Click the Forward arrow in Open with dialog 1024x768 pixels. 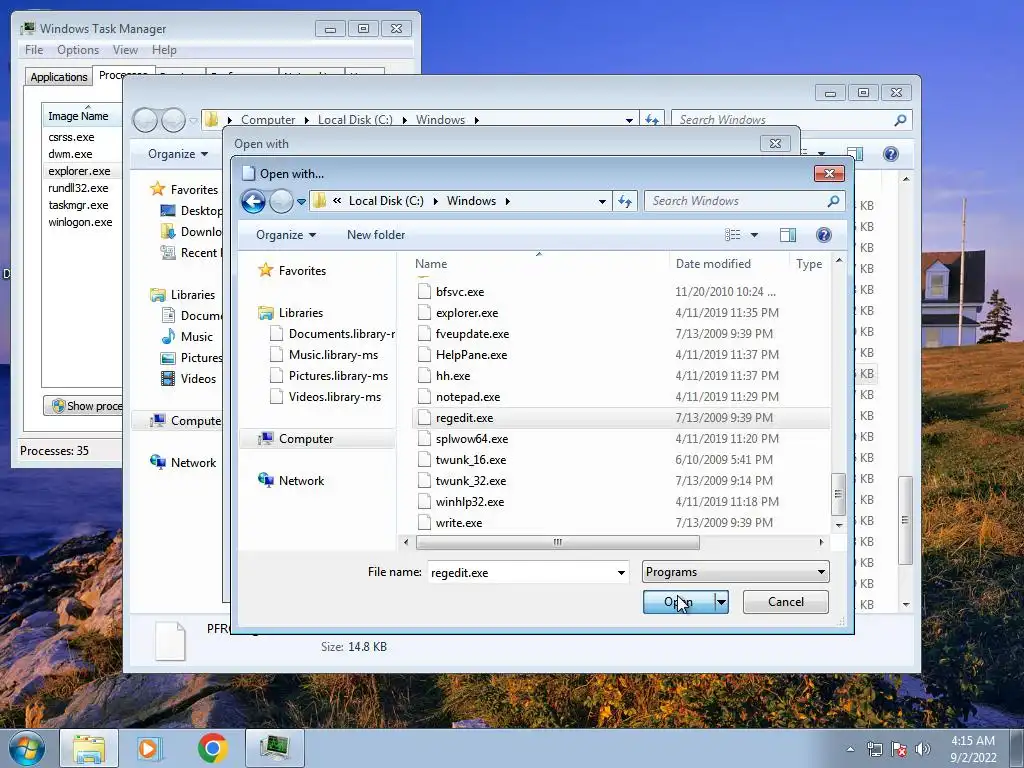point(281,201)
